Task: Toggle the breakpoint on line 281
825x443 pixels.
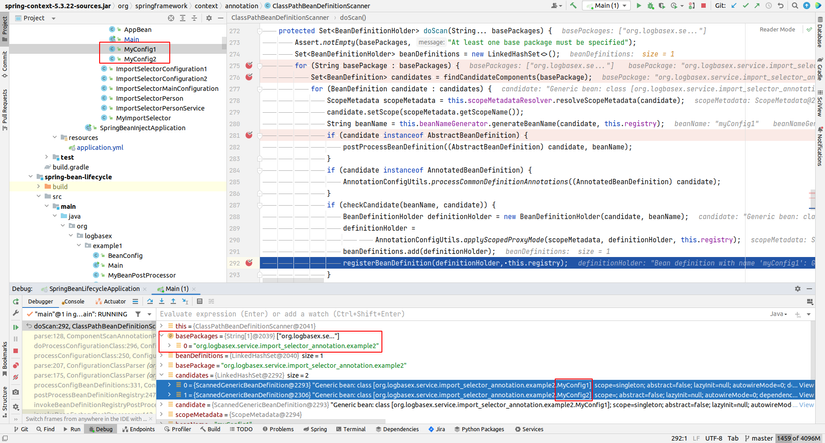Action: coord(249,136)
